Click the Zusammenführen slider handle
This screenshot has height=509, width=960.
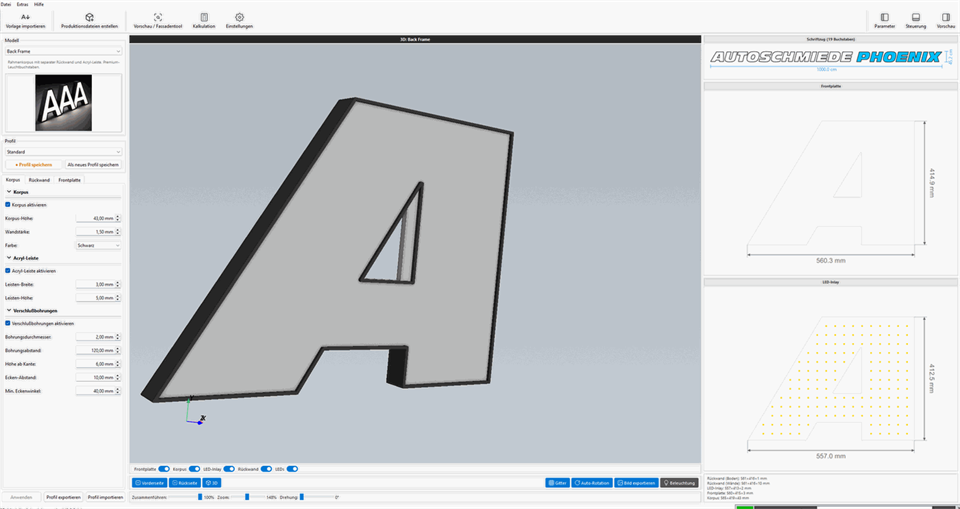click(200, 497)
